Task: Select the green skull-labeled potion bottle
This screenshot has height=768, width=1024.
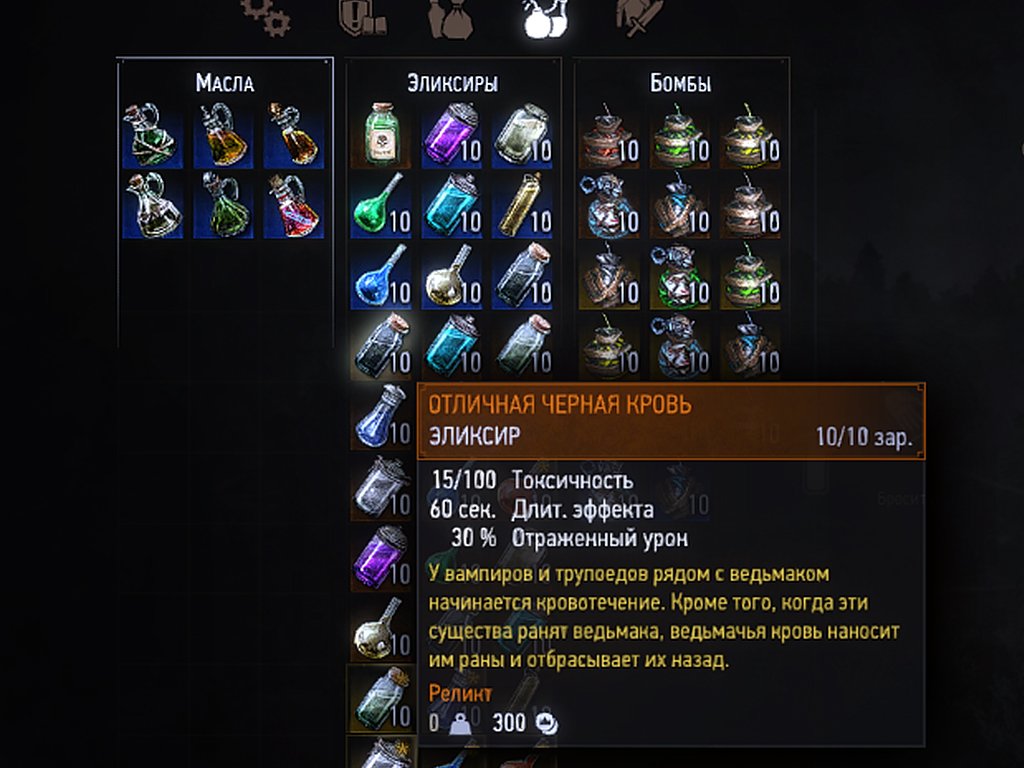Action: pyautogui.click(x=381, y=135)
